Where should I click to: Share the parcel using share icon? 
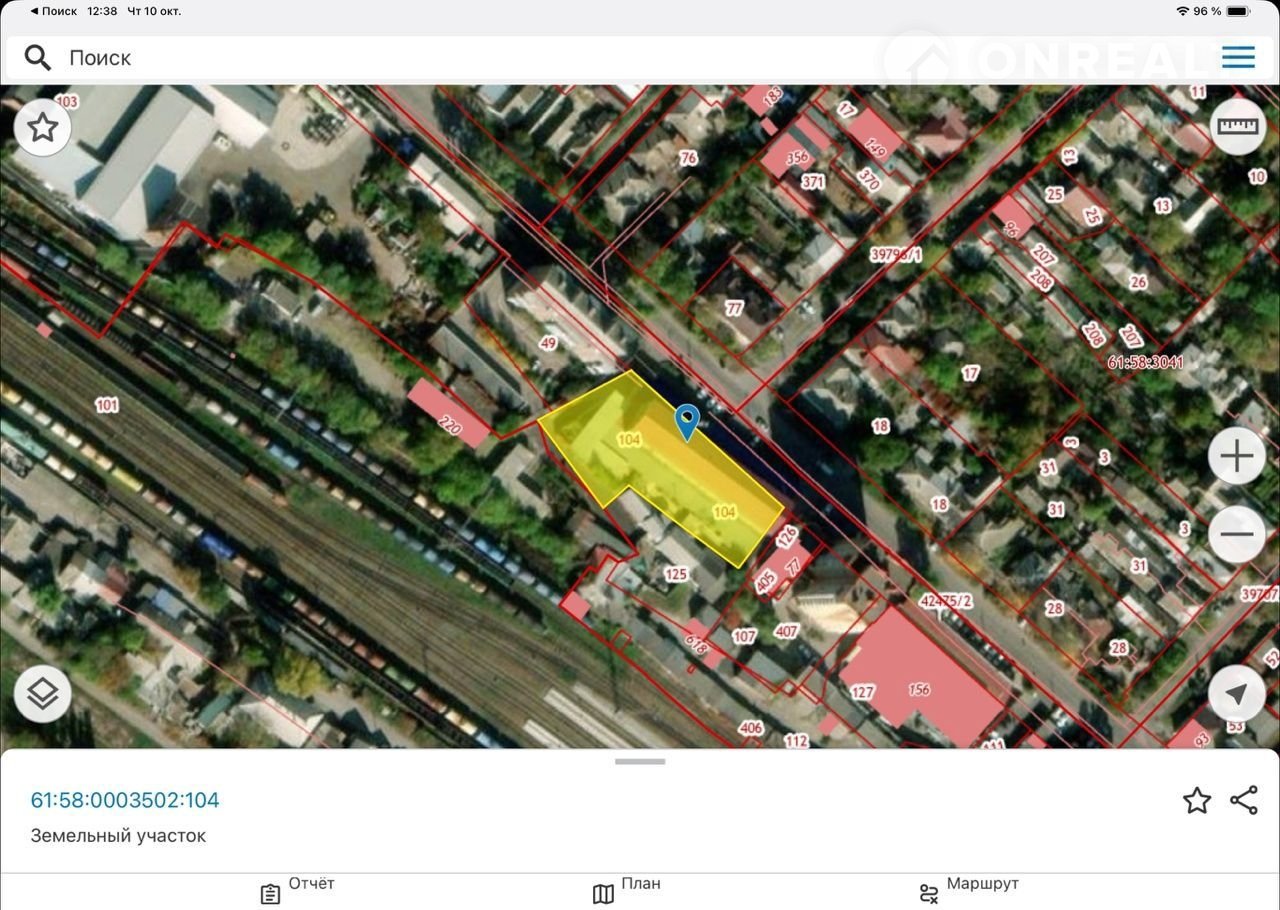1244,800
